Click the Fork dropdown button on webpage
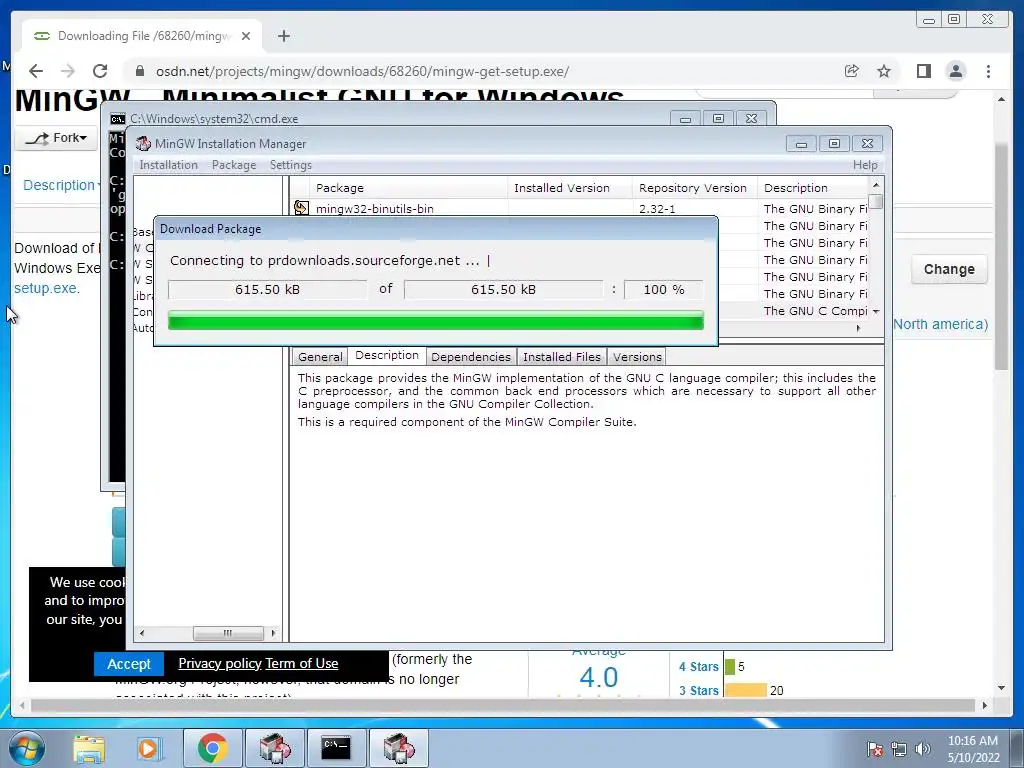Viewport: 1024px width, 768px height. click(x=56, y=138)
